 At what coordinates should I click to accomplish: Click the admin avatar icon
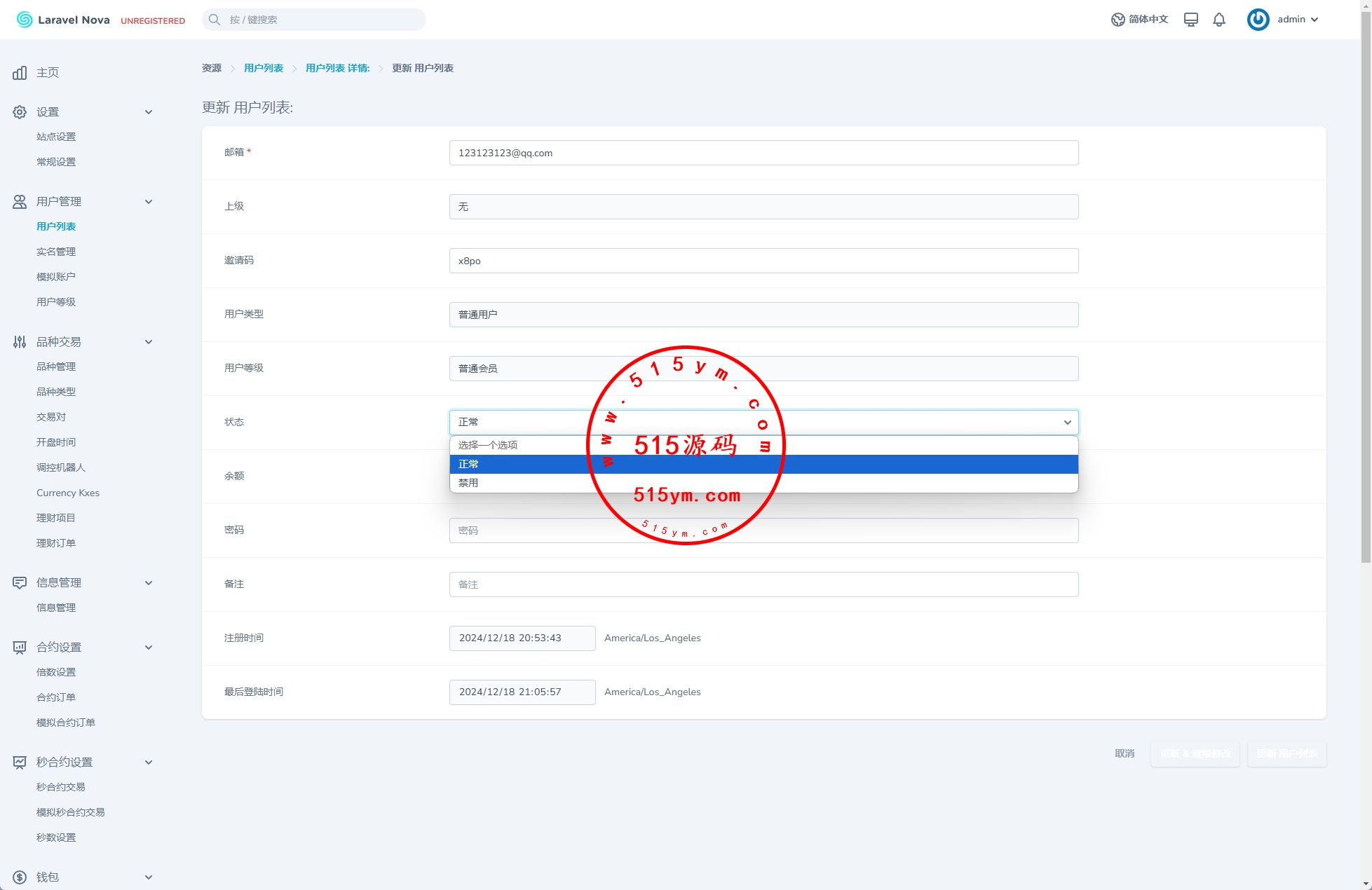tap(1258, 20)
